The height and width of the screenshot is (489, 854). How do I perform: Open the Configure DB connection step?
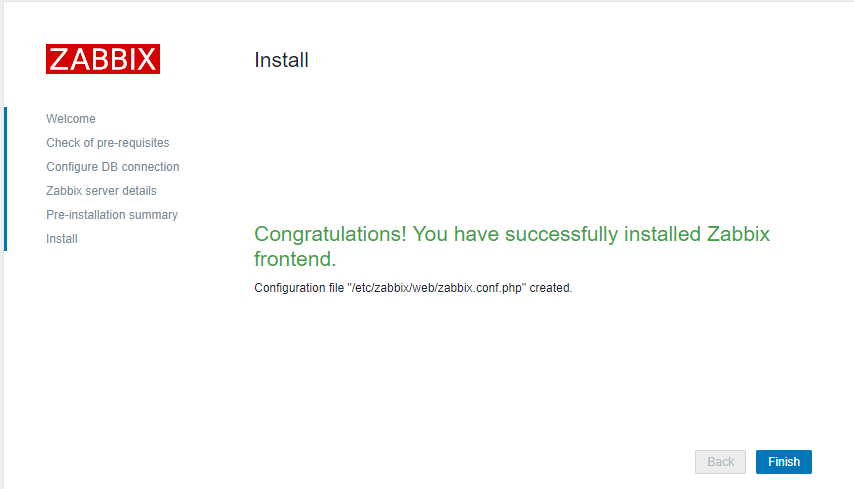coord(113,167)
